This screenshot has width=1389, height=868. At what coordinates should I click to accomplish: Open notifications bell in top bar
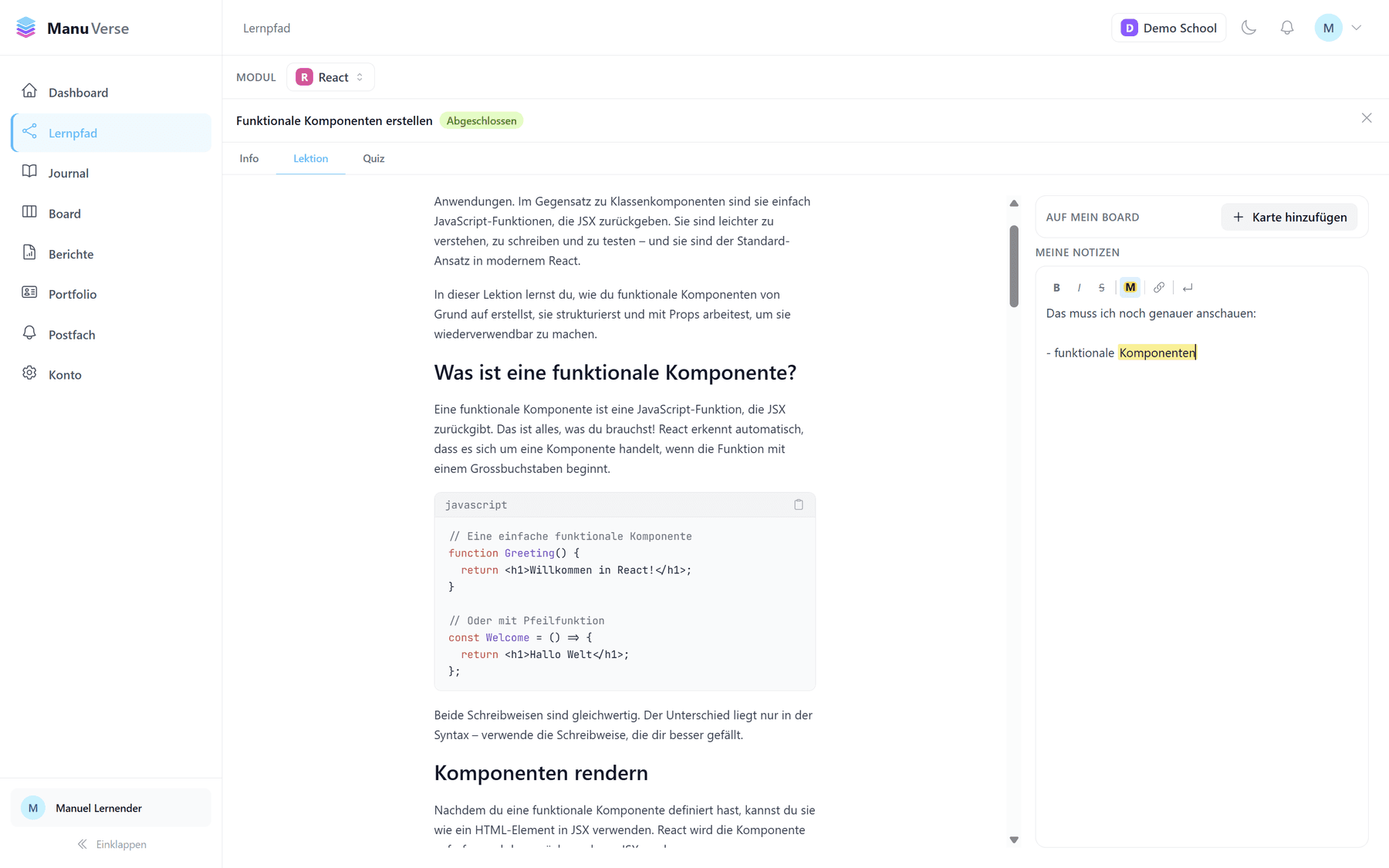1287,28
